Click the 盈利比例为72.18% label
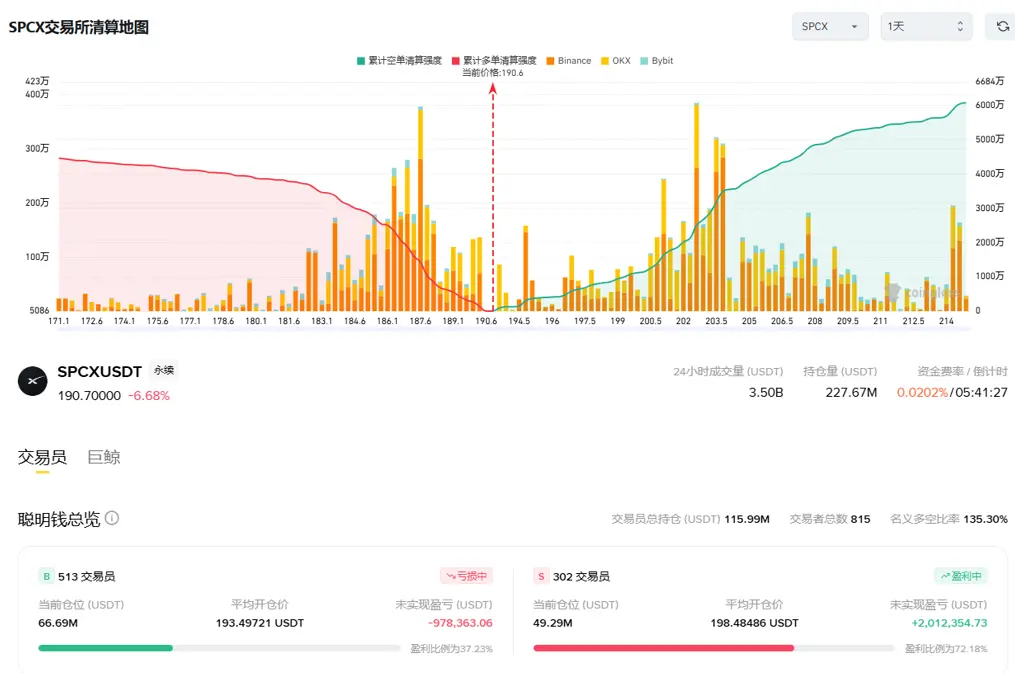The width and height of the screenshot is (1015, 673). click(x=946, y=648)
